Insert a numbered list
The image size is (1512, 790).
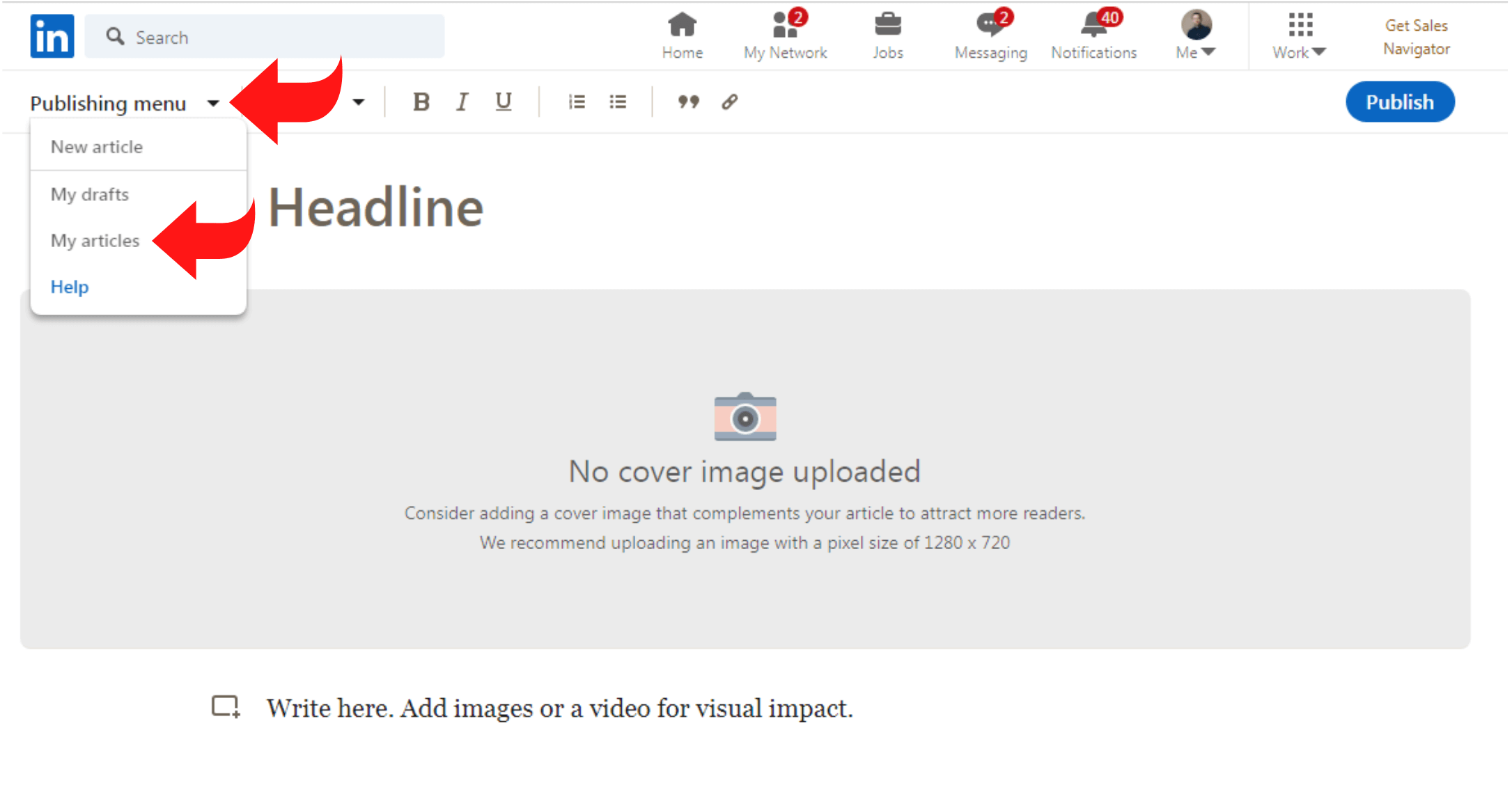coord(577,102)
